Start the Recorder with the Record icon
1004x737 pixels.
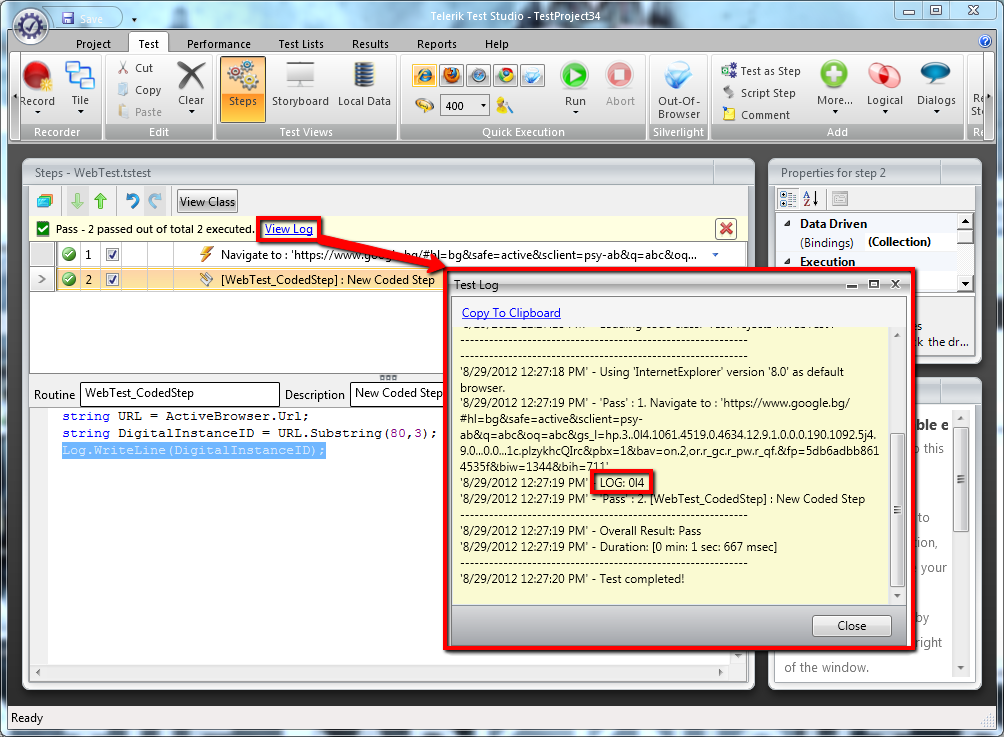(37, 76)
